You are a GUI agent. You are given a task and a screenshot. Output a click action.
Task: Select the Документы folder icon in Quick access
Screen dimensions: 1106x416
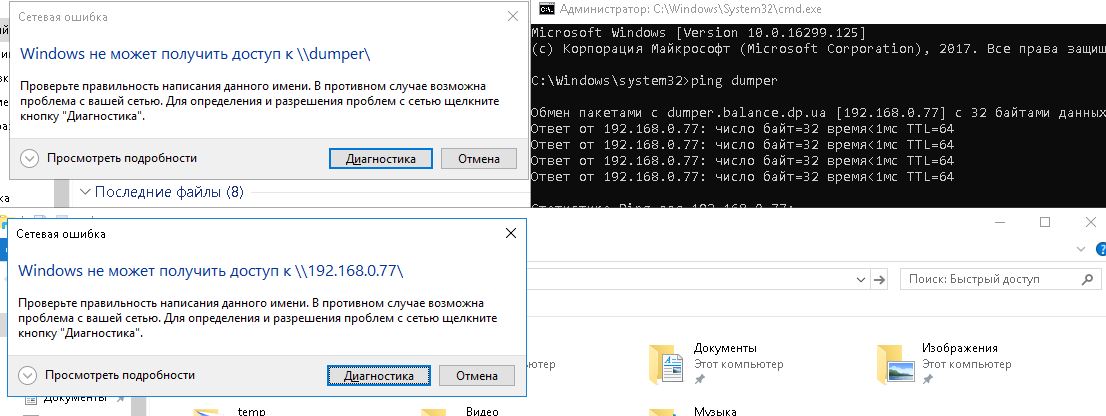666,365
